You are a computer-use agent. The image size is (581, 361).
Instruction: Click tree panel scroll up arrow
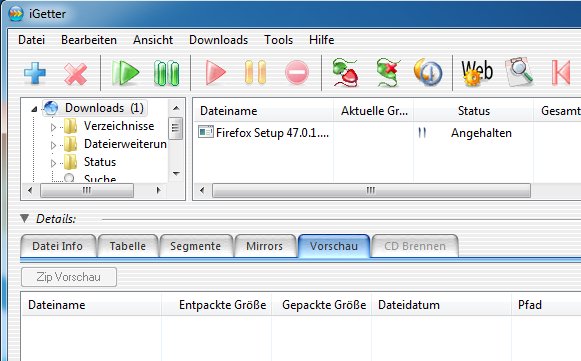point(176,108)
